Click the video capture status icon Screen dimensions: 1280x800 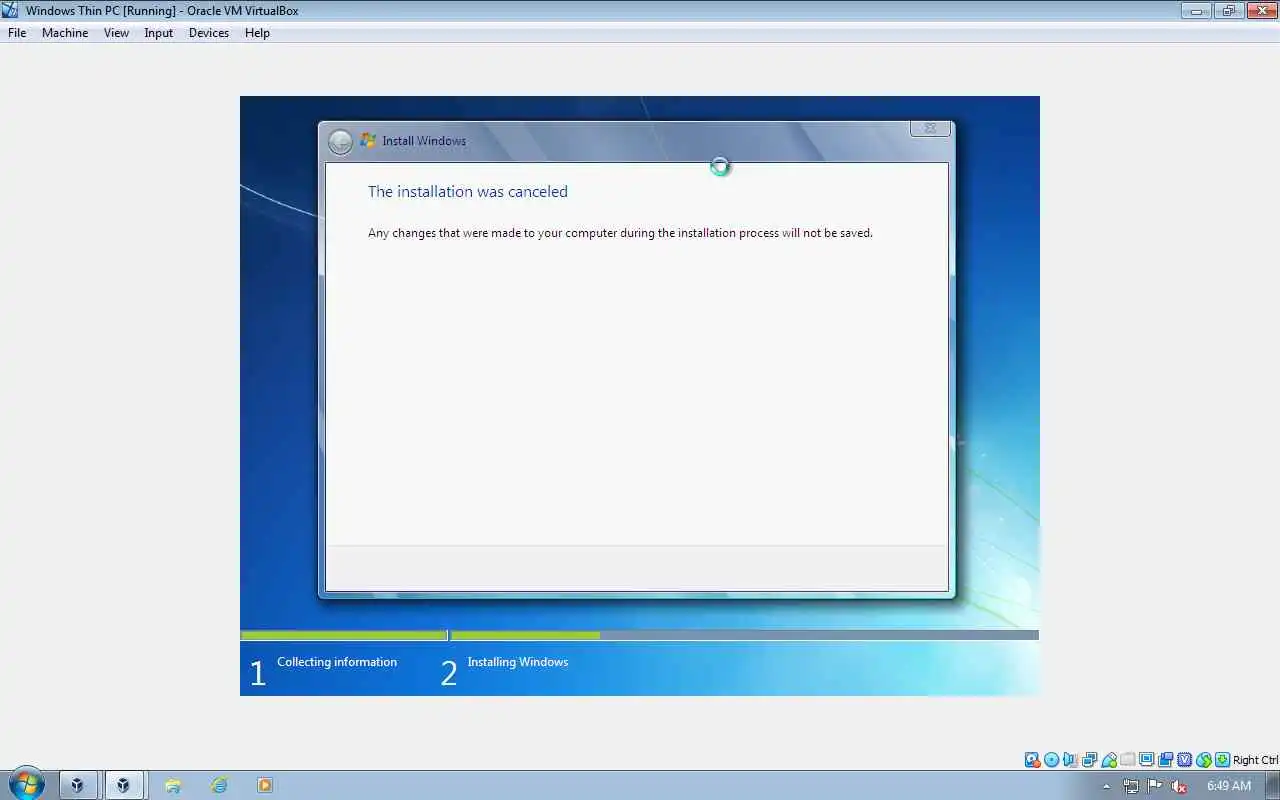[1165, 760]
